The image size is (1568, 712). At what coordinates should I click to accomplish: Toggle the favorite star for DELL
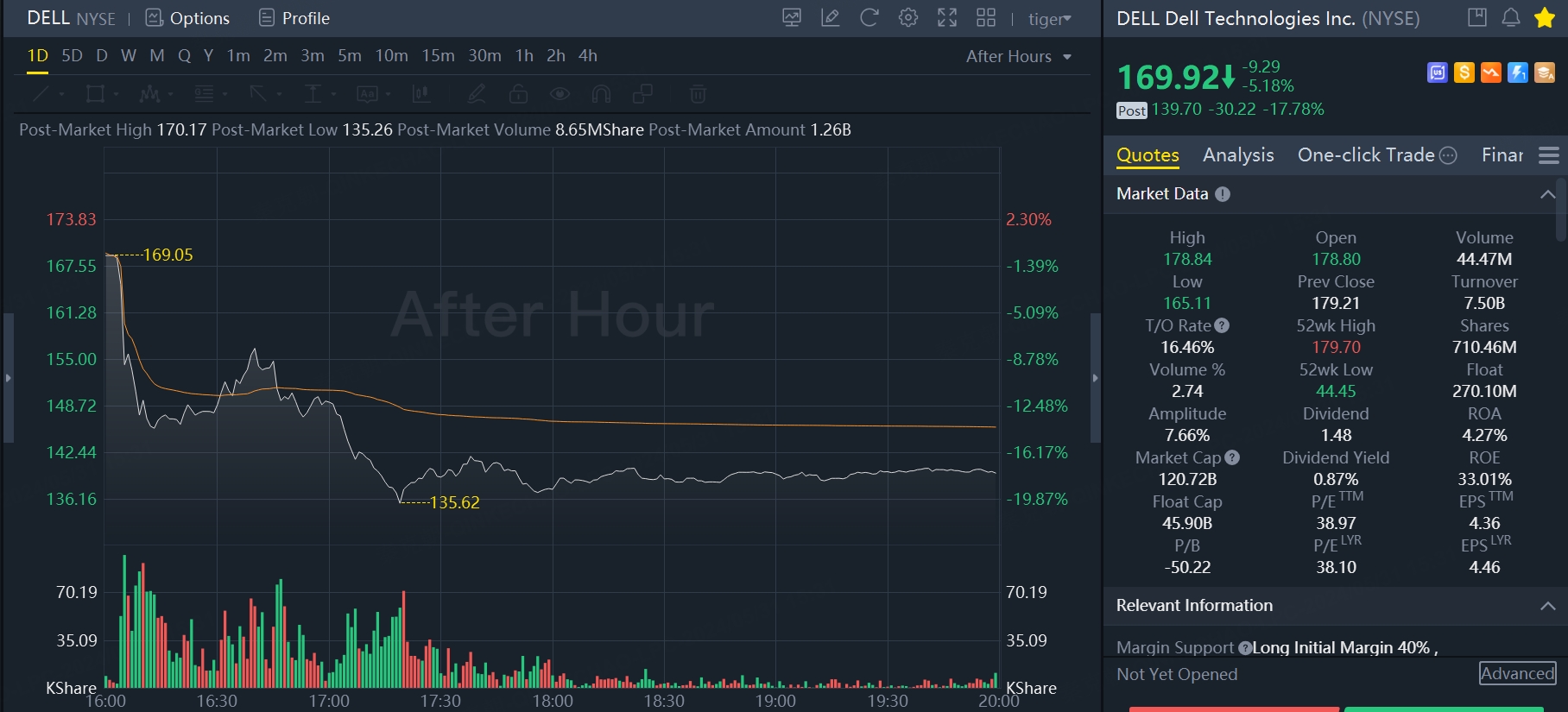[x=1545, y=17]
